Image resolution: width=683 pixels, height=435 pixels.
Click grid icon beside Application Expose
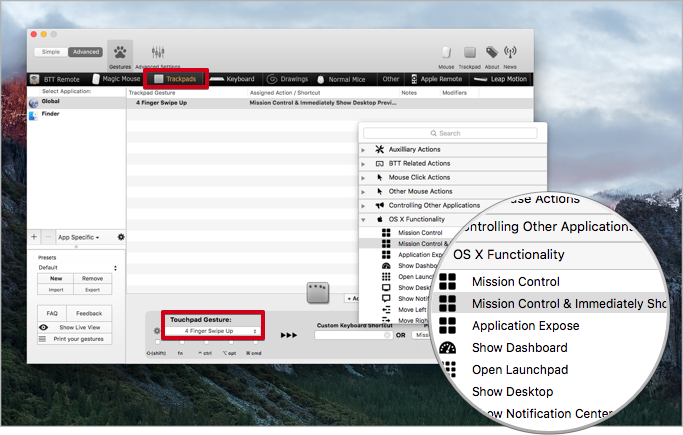pyautogui.click(x=386, y=255)
